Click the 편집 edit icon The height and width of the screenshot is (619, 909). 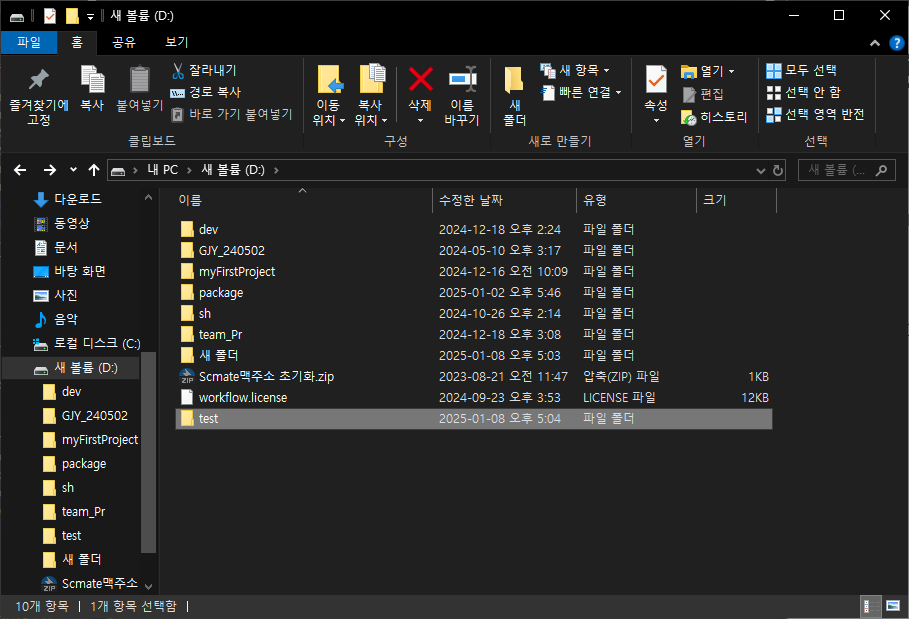pos(689,94)
